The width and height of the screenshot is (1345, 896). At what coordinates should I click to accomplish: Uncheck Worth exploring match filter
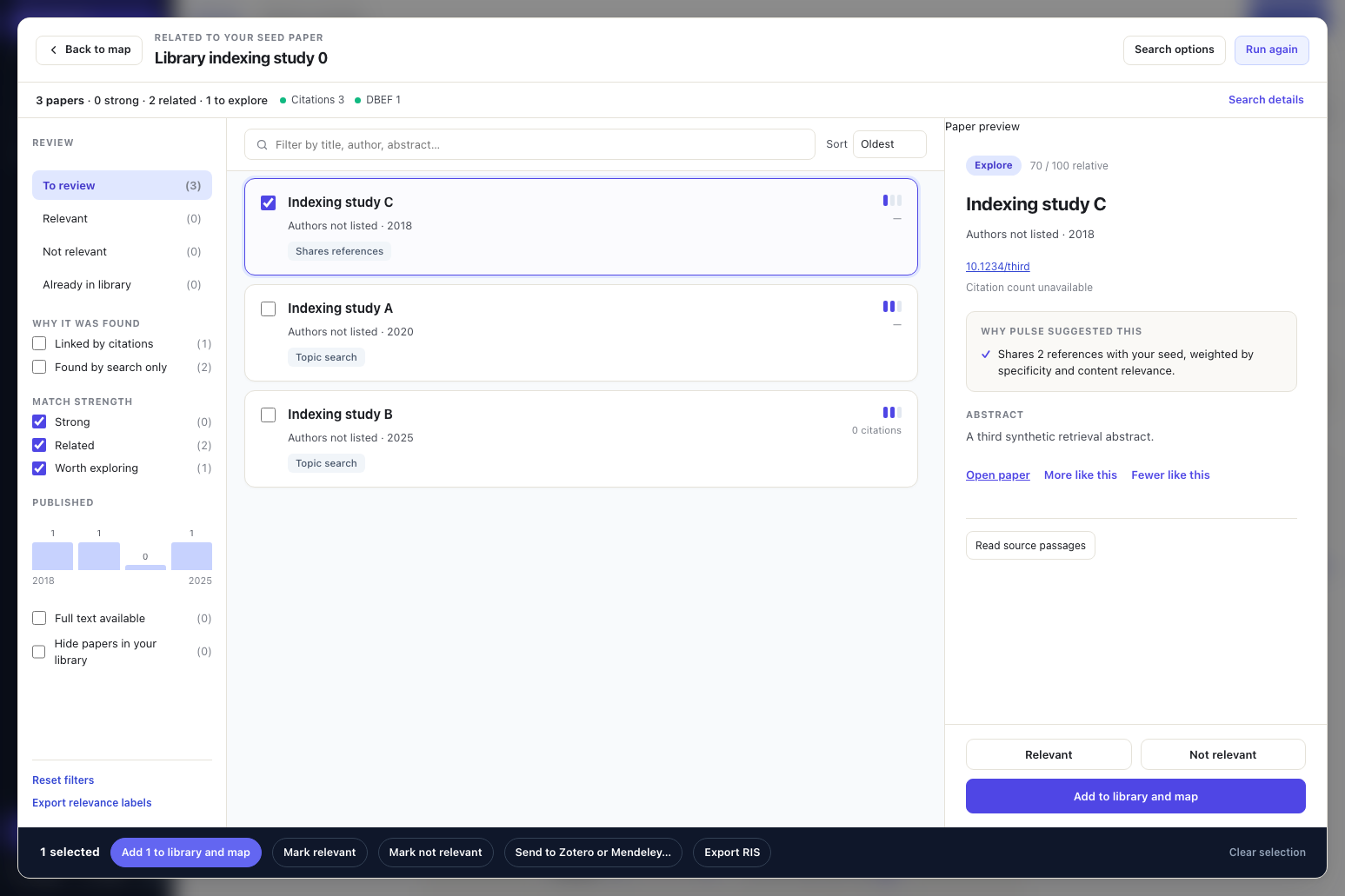(39, 468)
